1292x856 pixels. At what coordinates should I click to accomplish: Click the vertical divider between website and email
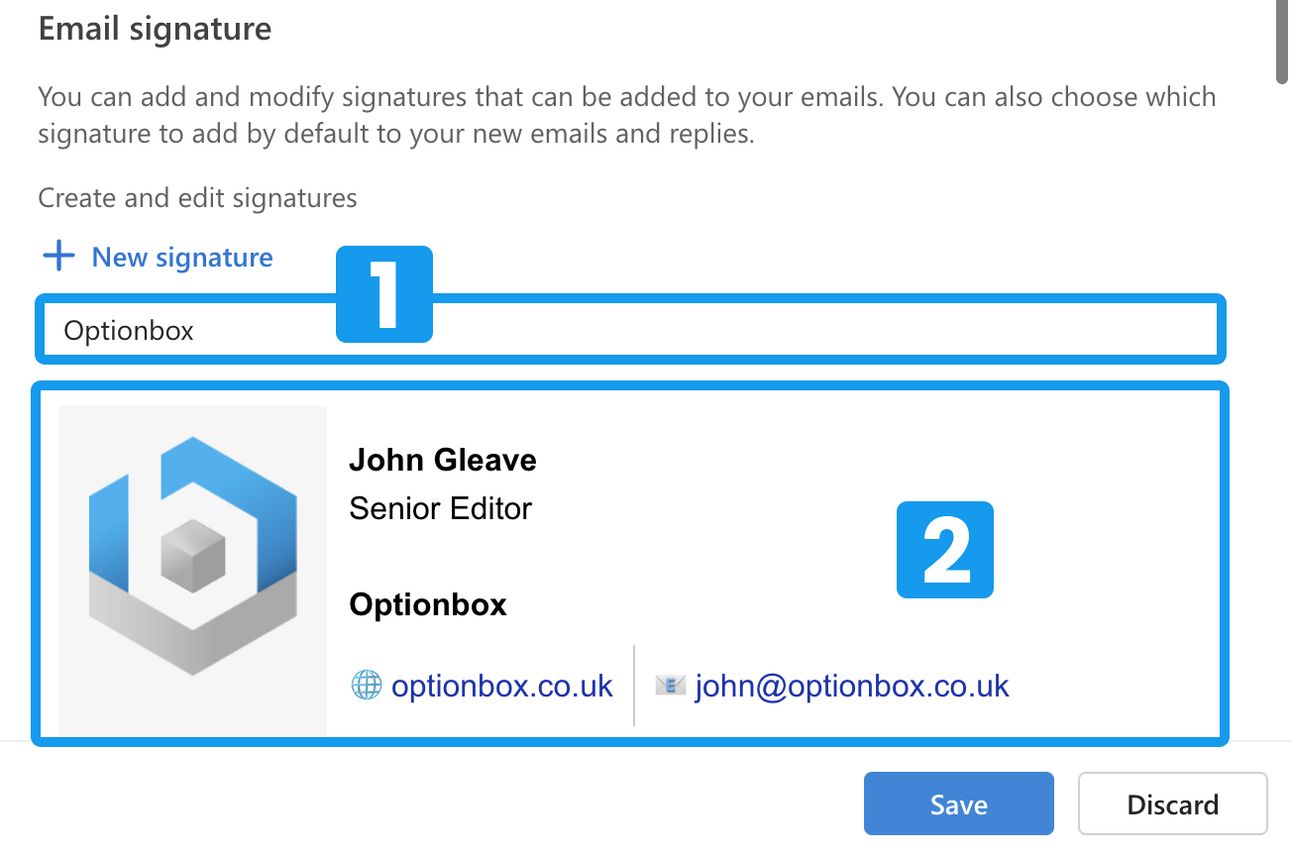coord(634,685)
